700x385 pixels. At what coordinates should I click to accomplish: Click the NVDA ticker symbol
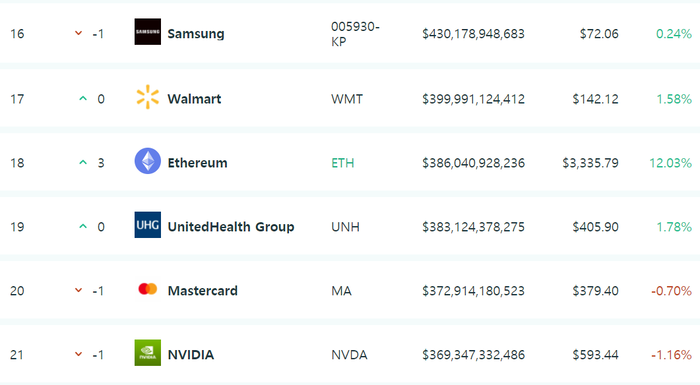349,355
